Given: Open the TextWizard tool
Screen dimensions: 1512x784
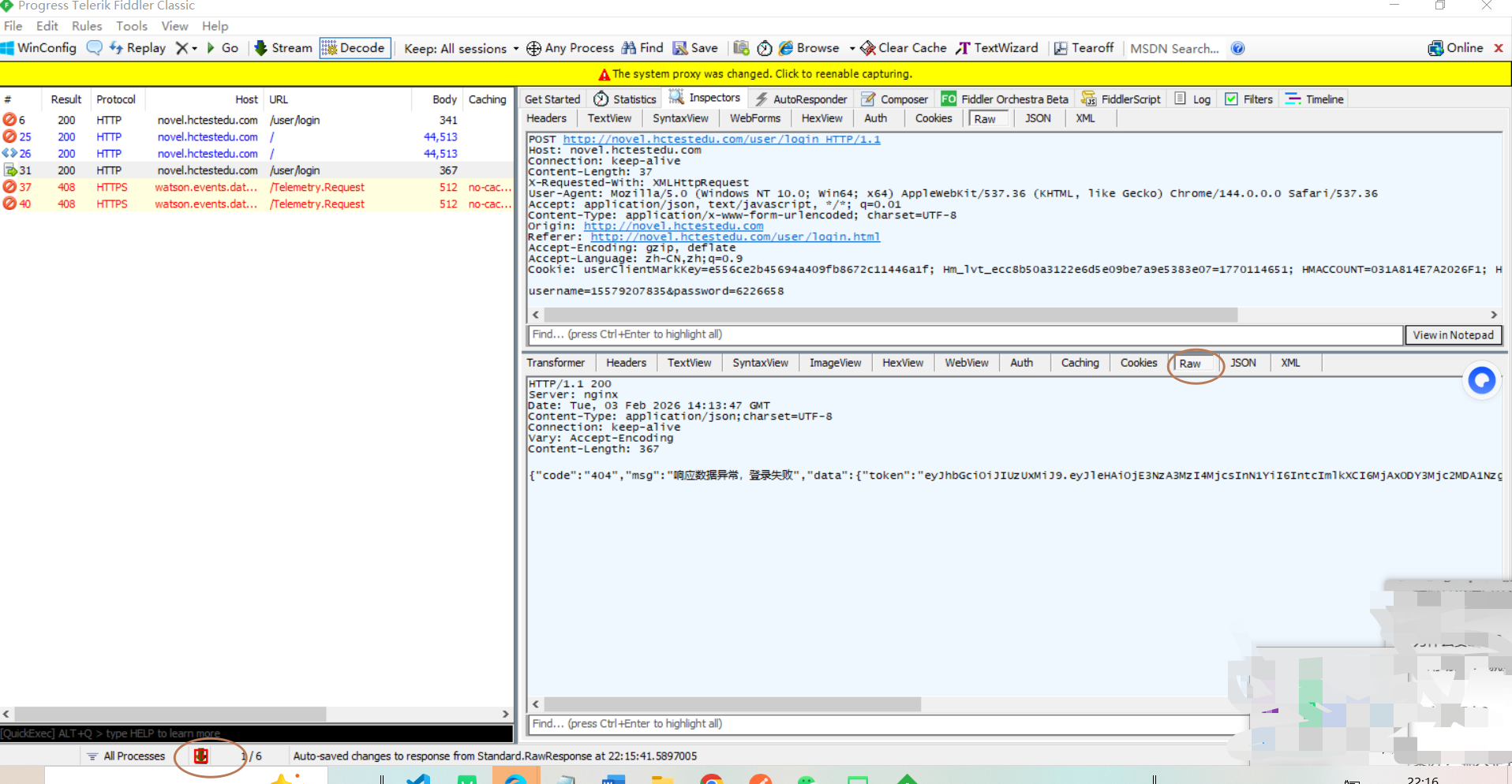Looking at the screenshot, I should [997, 48].
